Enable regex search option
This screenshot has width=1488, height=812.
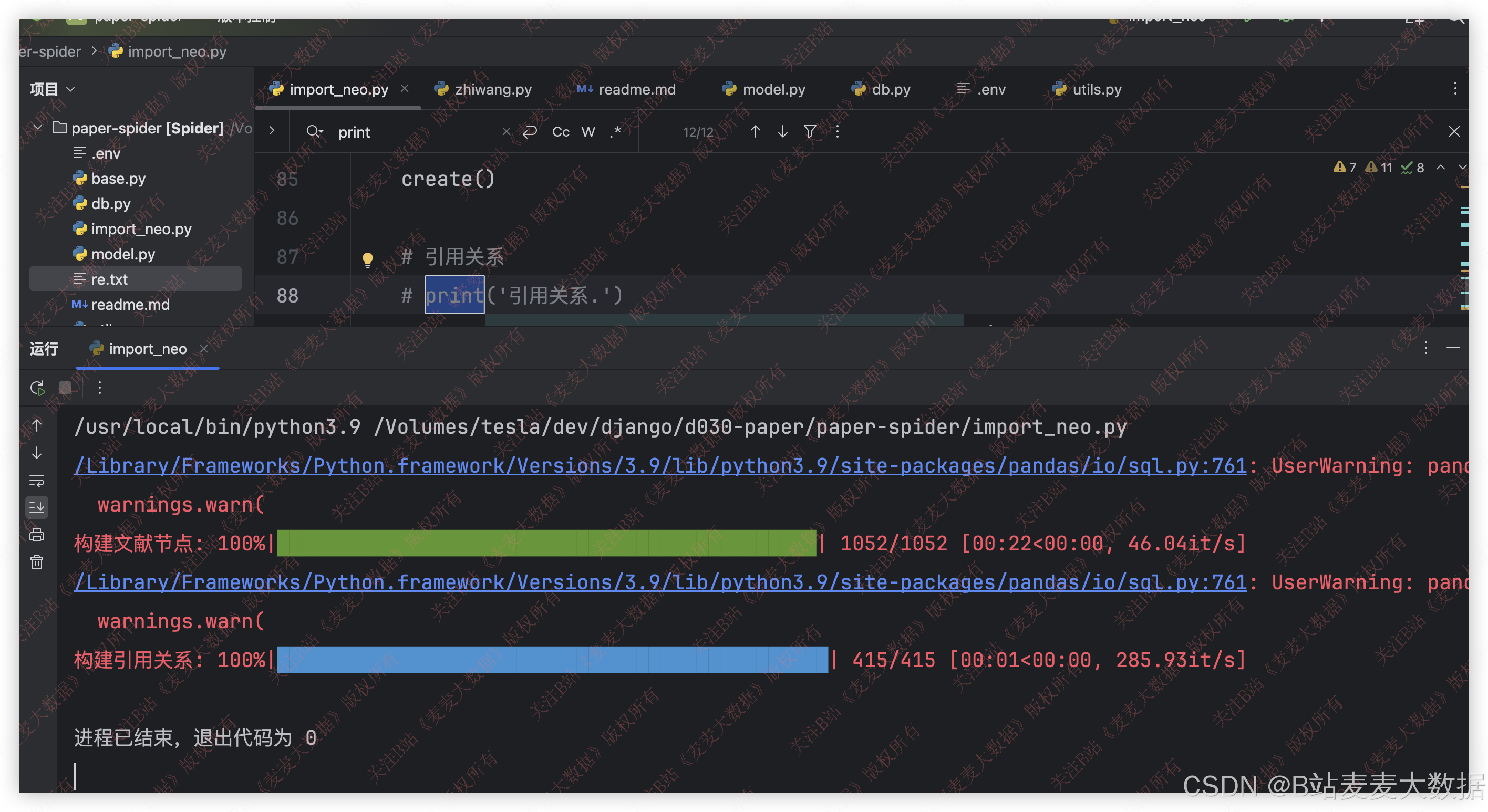(616, 132)
